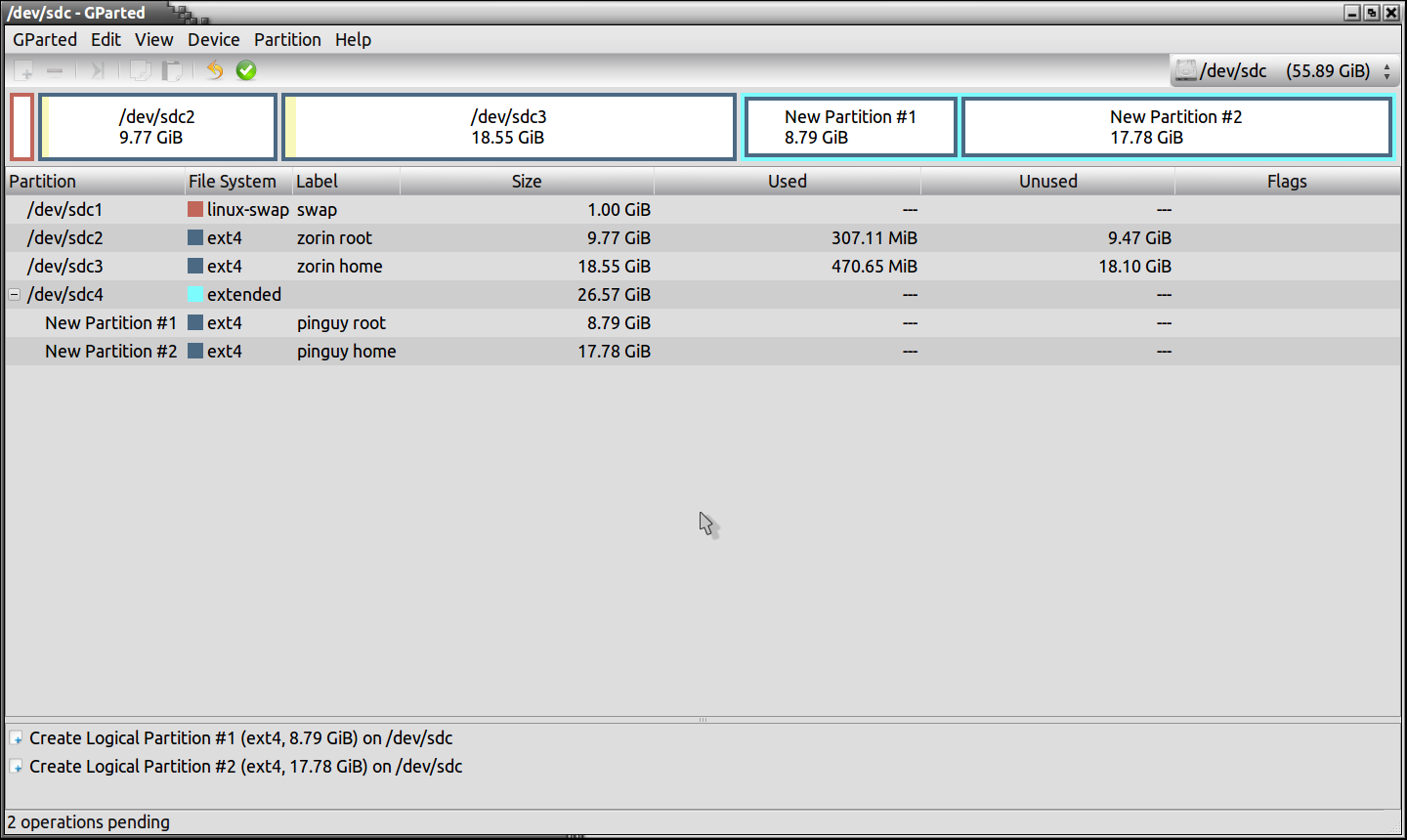Sort by the Size column header
Screen dimensions: 1407x840
(526, 182)
